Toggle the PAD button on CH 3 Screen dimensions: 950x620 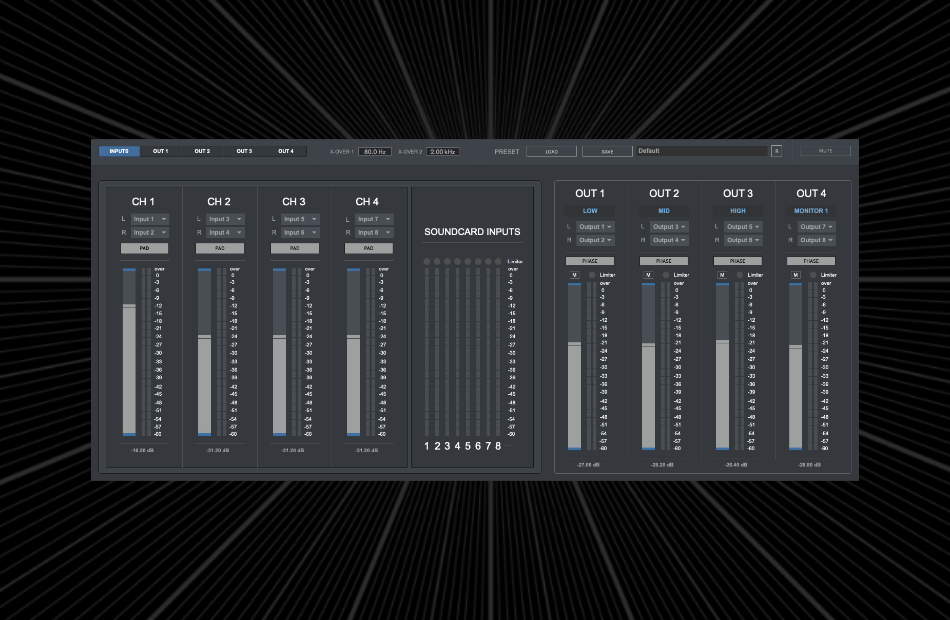pyautogui.click(x=295, y=248)
